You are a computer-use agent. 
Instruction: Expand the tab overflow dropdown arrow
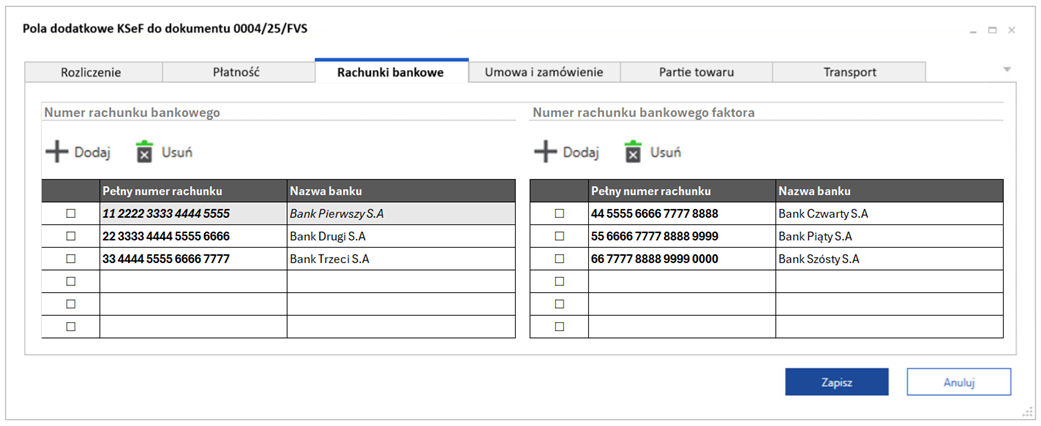1007,70
